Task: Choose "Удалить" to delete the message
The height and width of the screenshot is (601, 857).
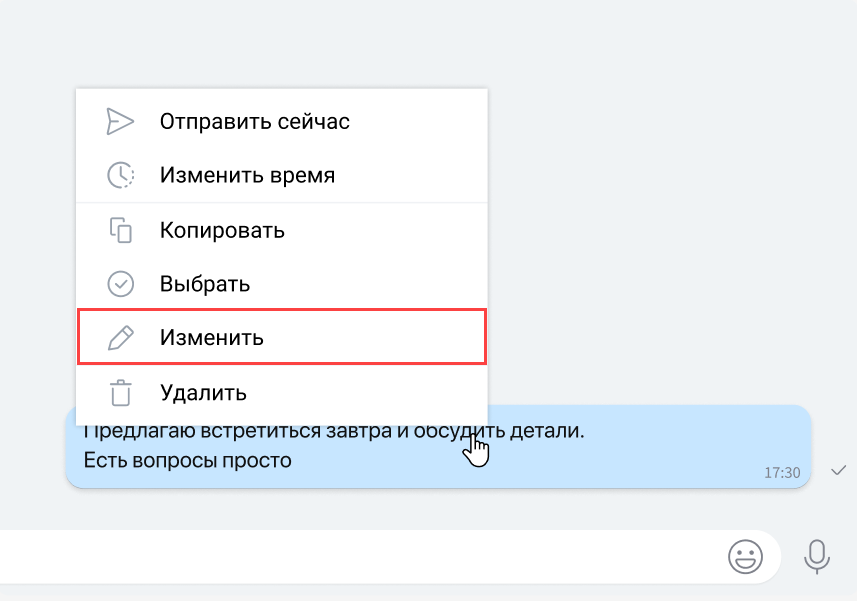Action: point(203,392)
